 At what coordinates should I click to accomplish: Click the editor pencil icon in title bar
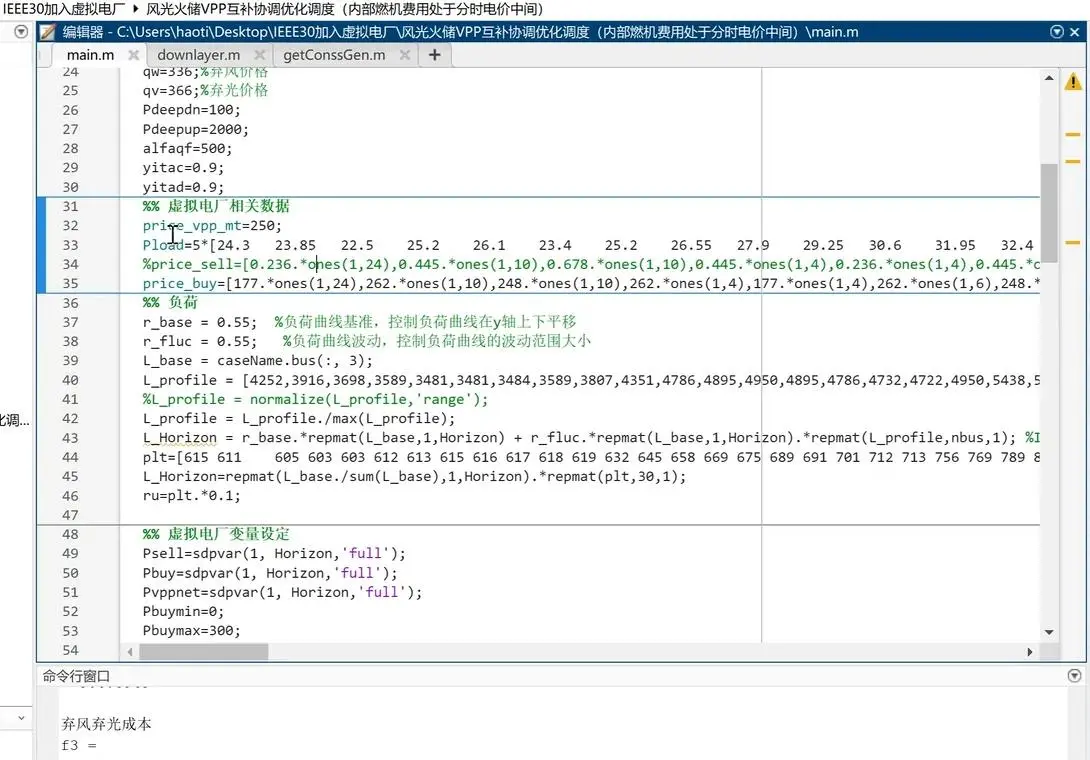tap(47, 32)
